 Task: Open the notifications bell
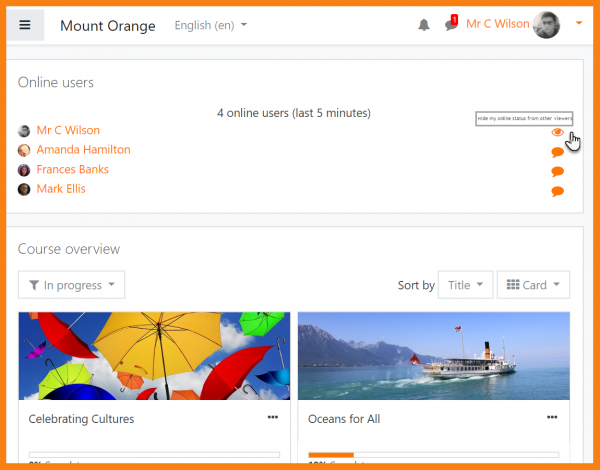tap(424, 25)
